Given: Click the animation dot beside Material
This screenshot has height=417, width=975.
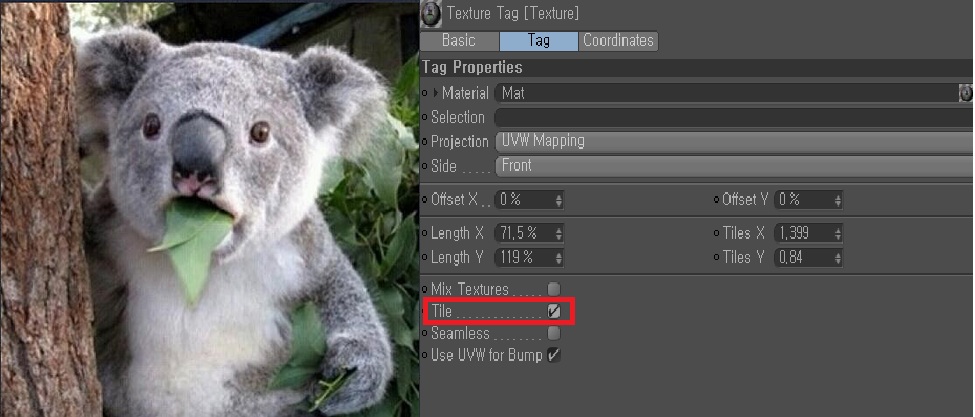Looking at the screenshot, I should [425, 93].
